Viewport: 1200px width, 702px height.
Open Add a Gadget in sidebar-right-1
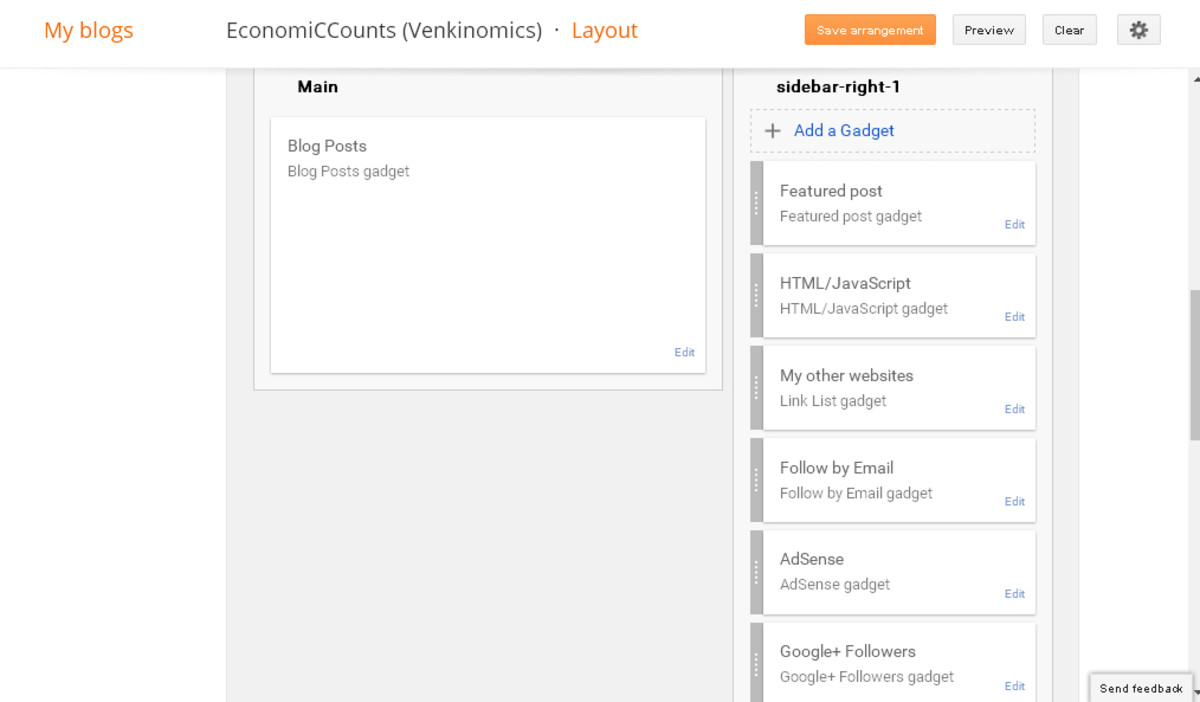tap(844, 130)
